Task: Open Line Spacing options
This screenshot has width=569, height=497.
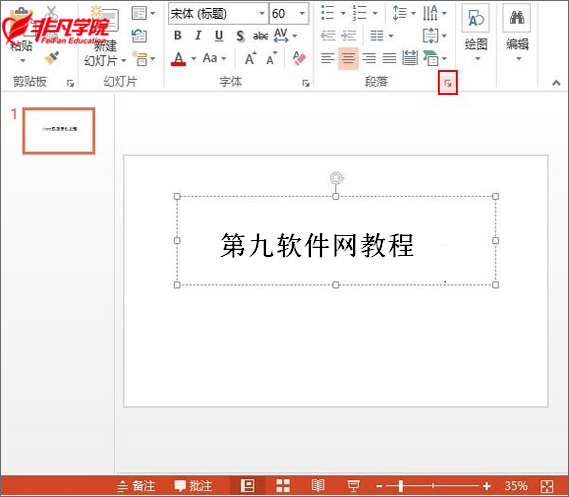Action: tap(403, 13)
